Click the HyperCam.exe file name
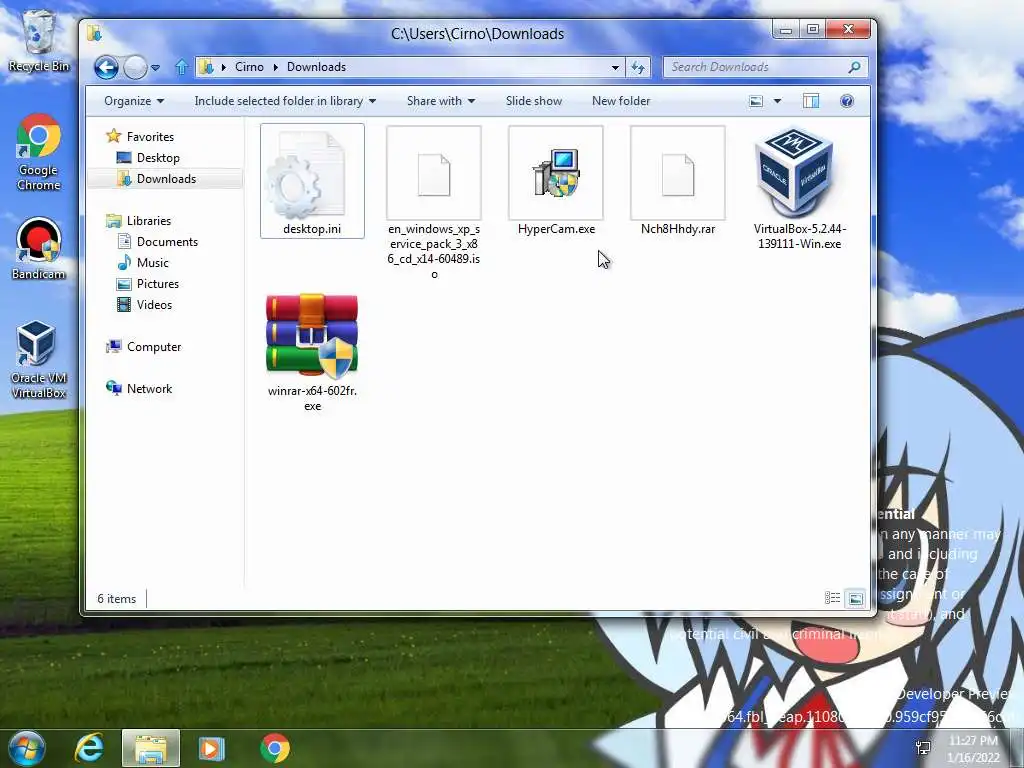 click(556, 229)
